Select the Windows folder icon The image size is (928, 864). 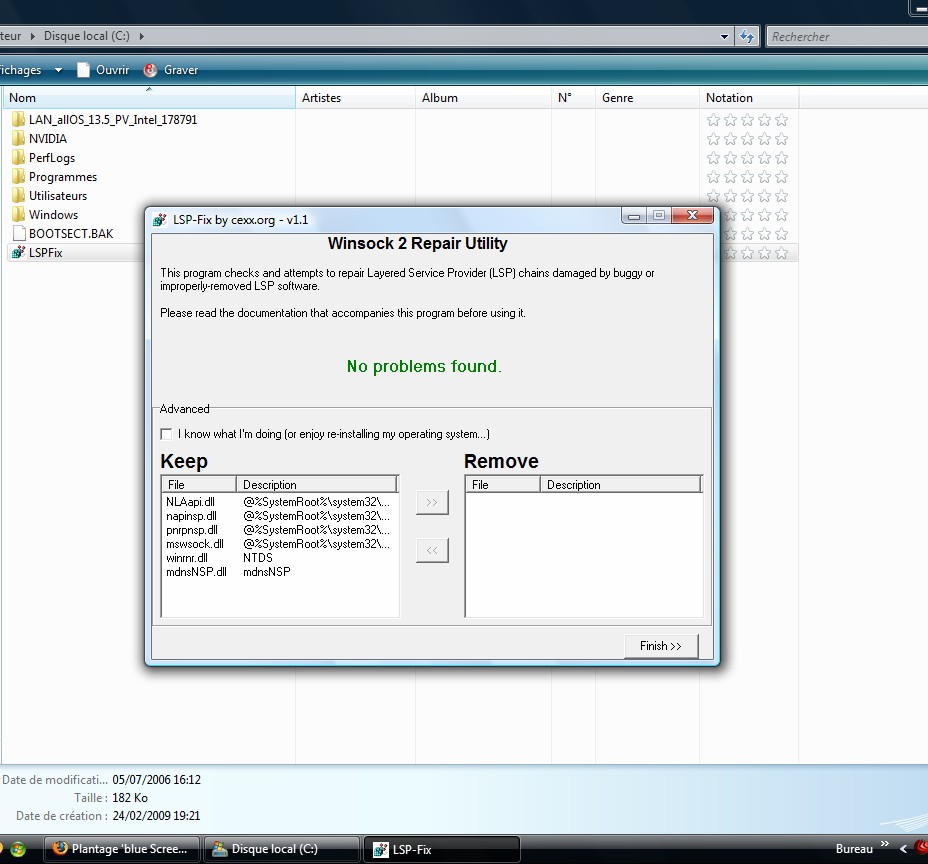pyautogui.click(x=18, y=214)
